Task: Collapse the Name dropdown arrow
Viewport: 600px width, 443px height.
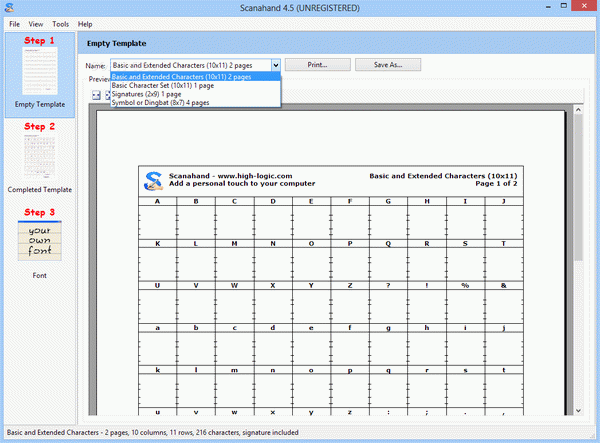Action: point(276,65)
